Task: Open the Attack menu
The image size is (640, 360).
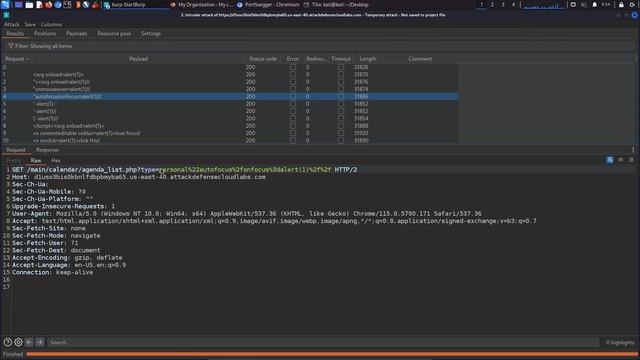Action: point(11,24)
